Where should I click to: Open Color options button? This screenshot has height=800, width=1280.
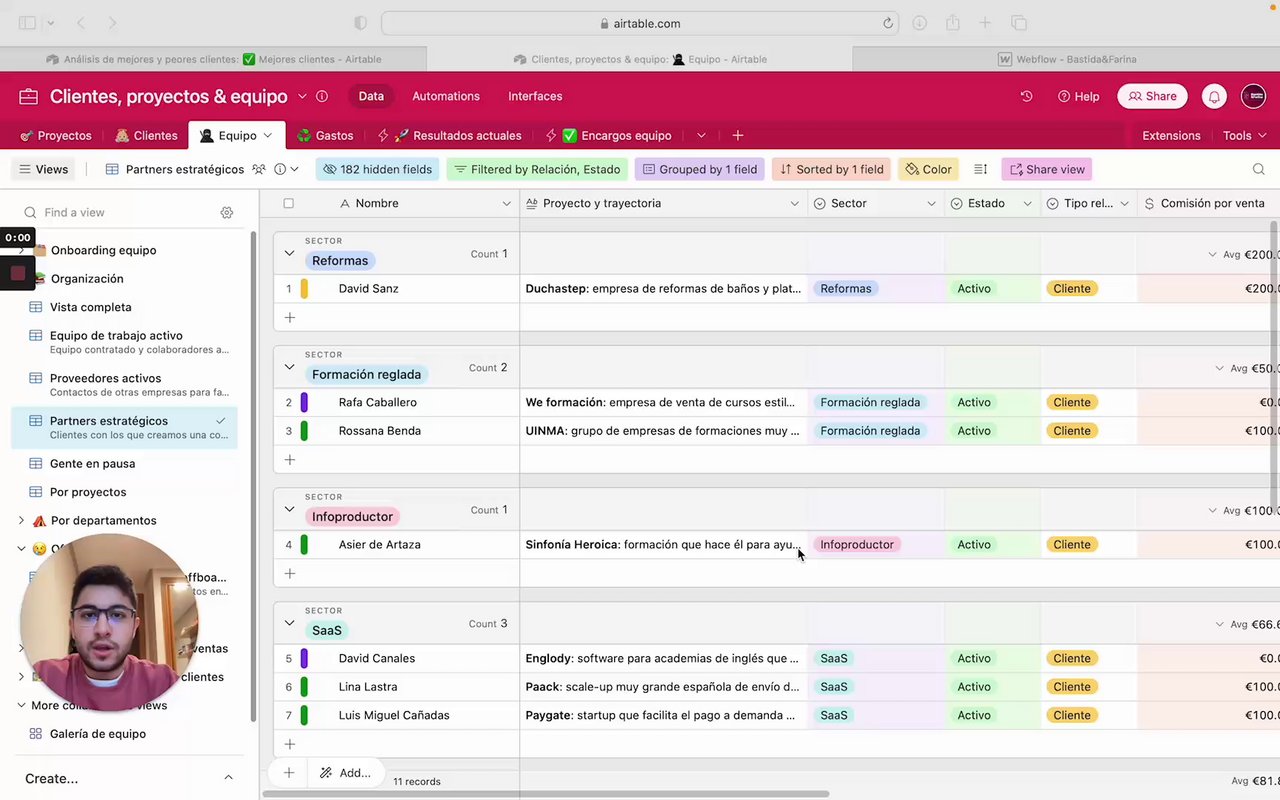(928, 169)
